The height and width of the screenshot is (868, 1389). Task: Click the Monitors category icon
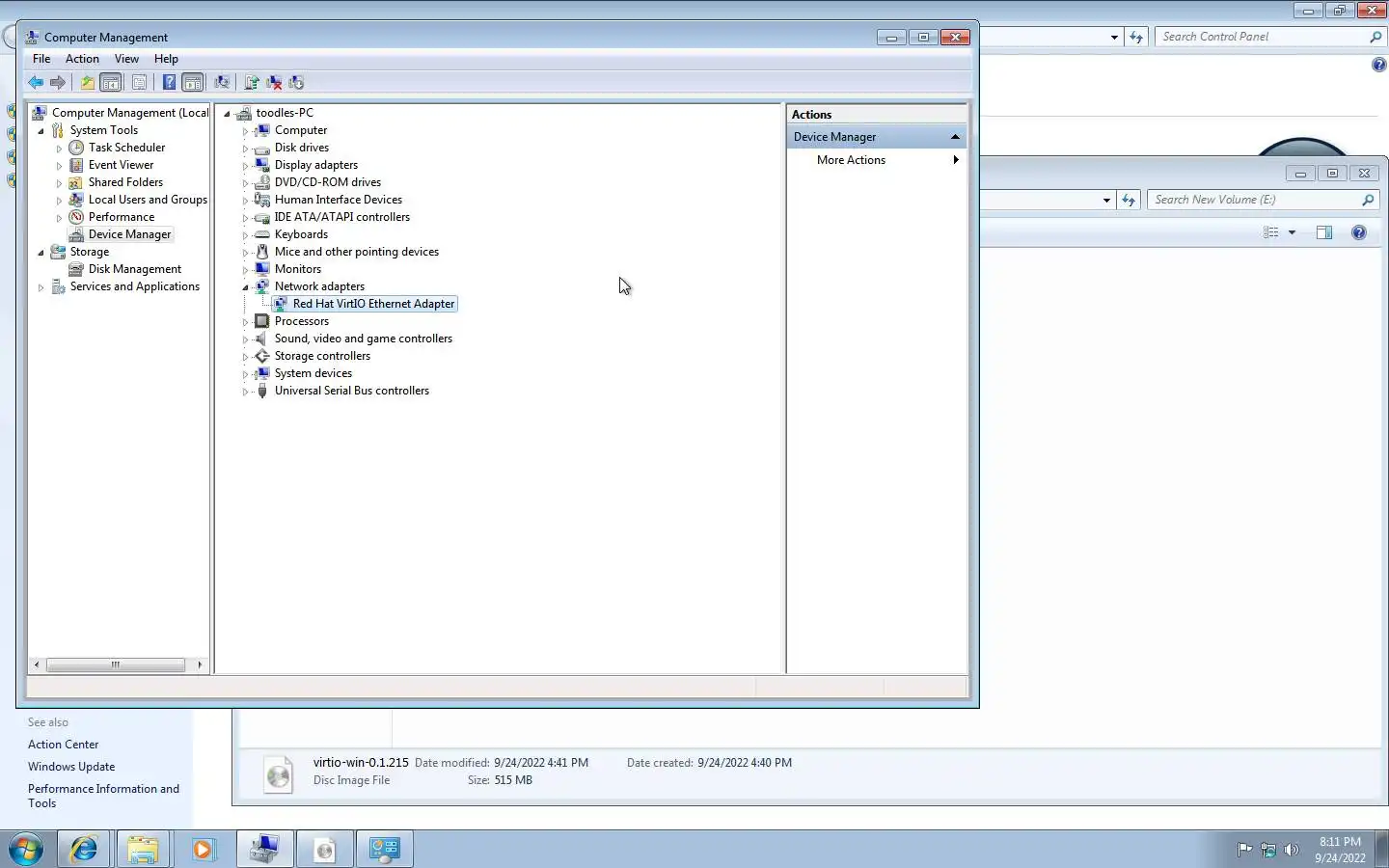[261, 269]
